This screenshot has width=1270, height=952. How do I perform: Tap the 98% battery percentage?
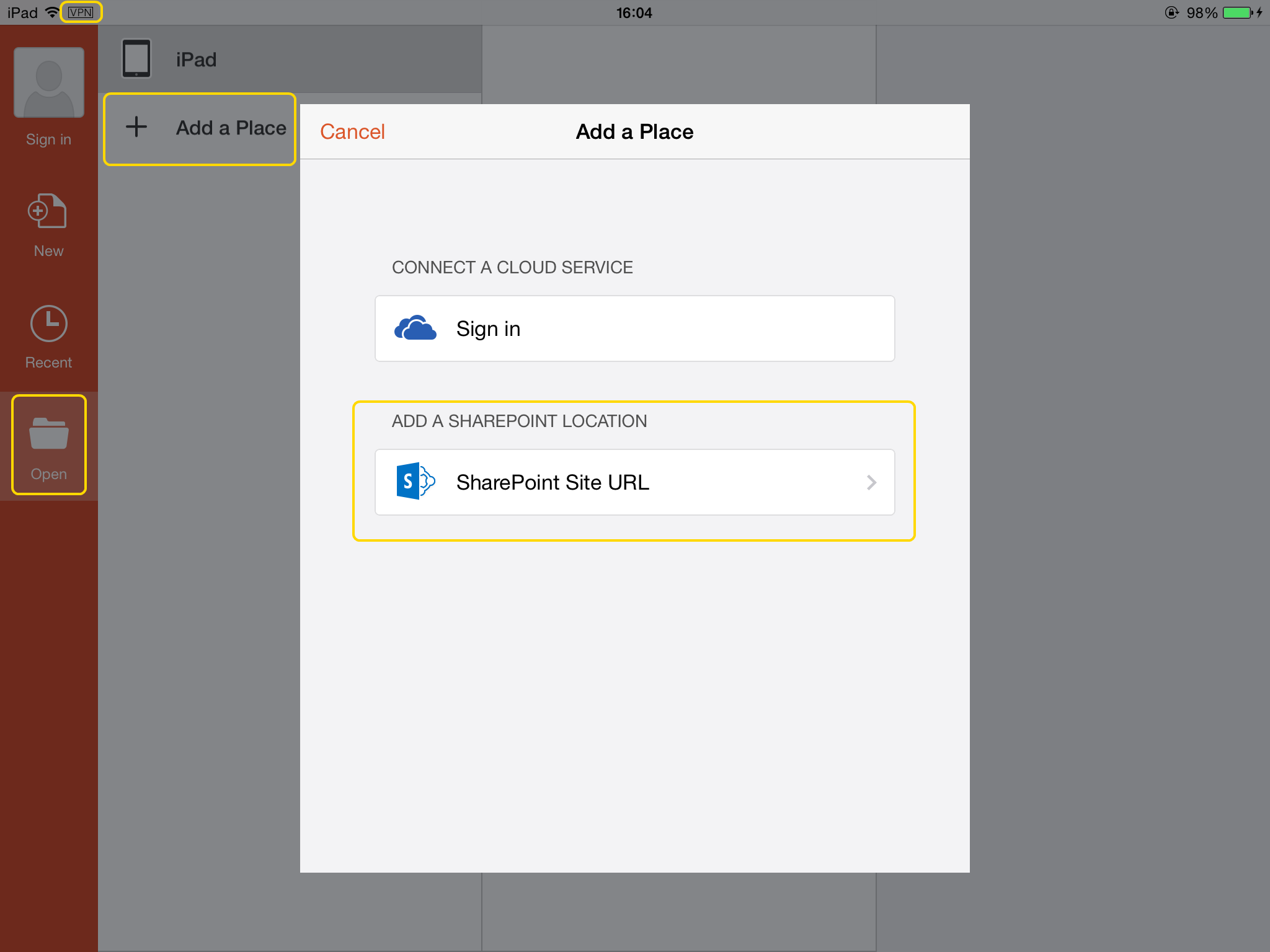pos(1202,12)
